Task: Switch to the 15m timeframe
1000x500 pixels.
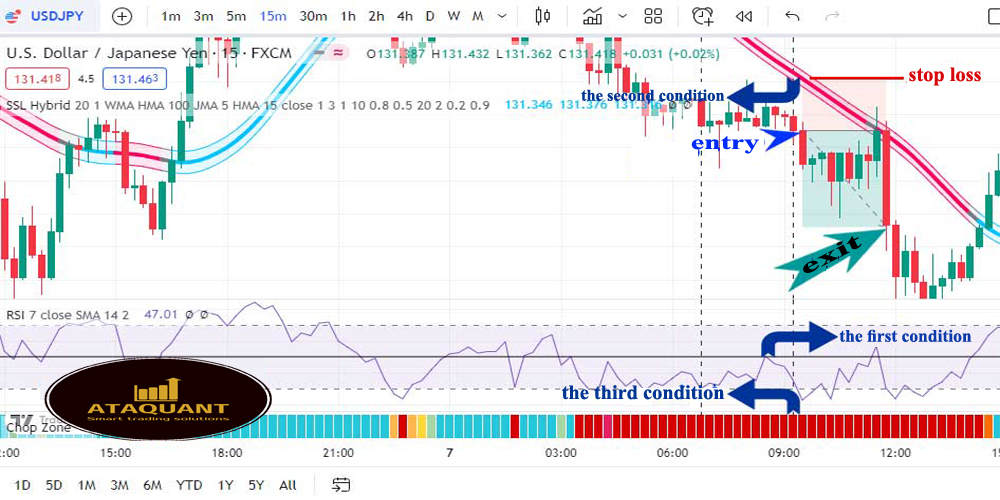Action: click(272, 16)
